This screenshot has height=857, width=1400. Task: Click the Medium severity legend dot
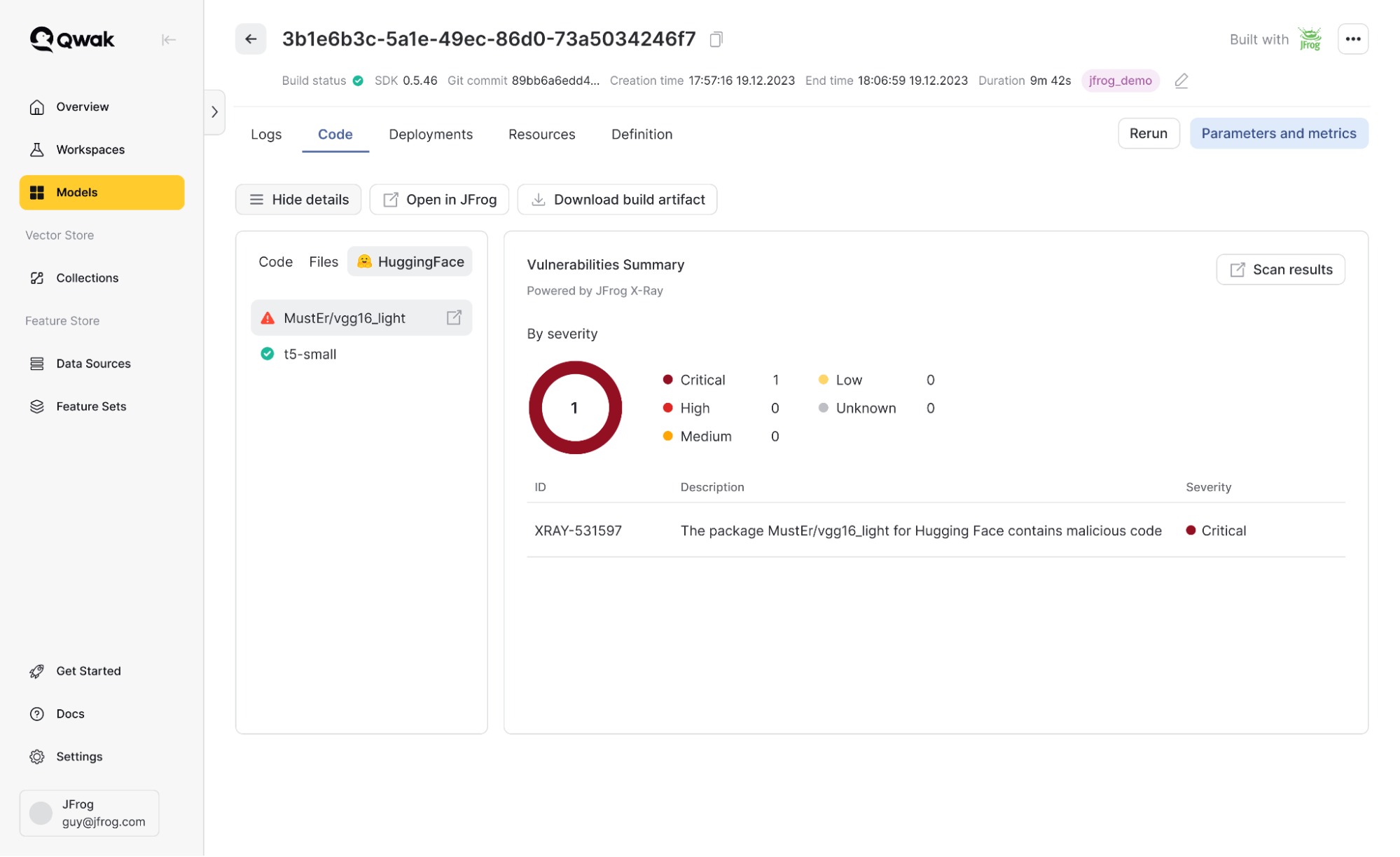pyautogui.click(x=667, y=436)
